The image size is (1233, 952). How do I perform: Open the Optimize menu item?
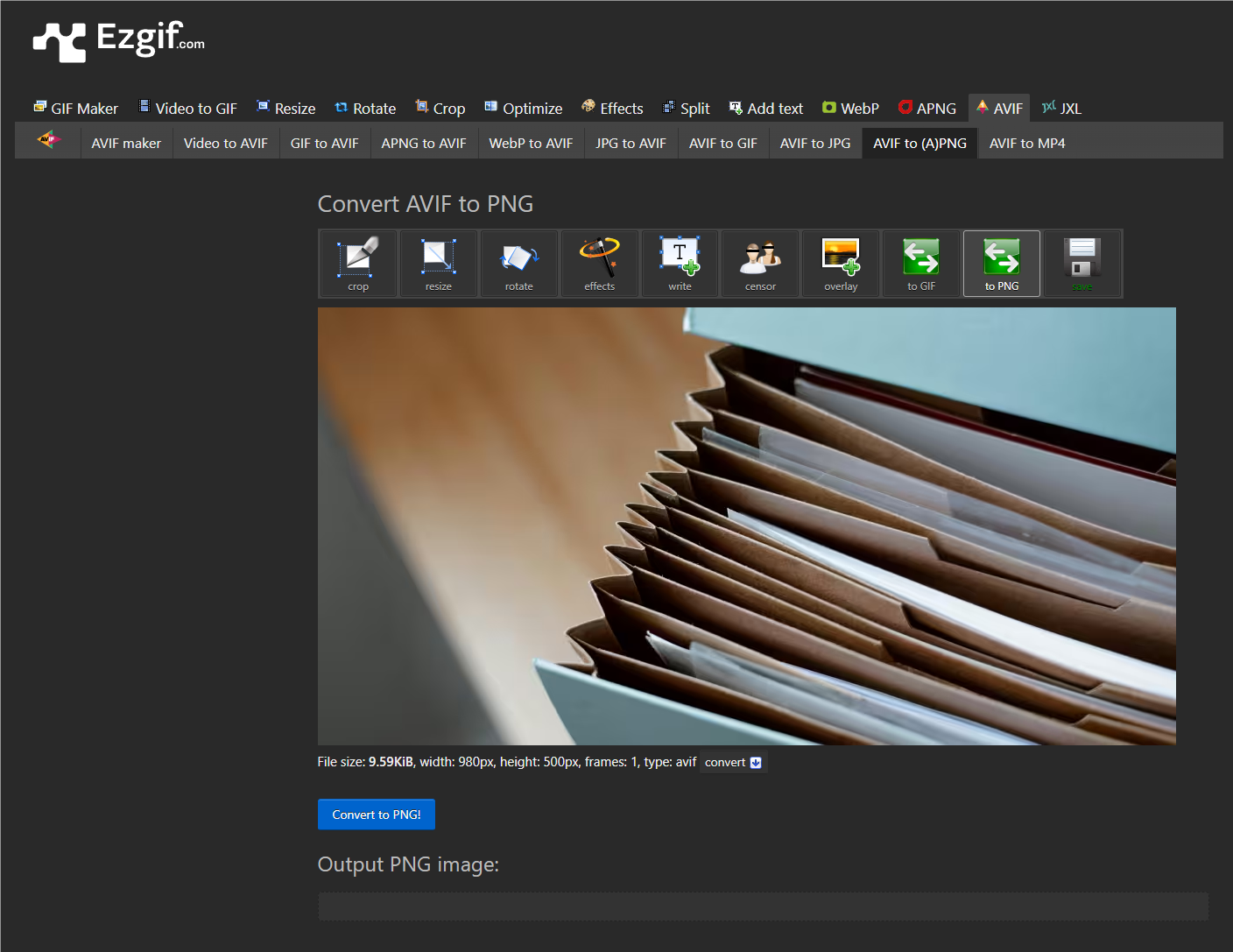click(x=524, y=109)
